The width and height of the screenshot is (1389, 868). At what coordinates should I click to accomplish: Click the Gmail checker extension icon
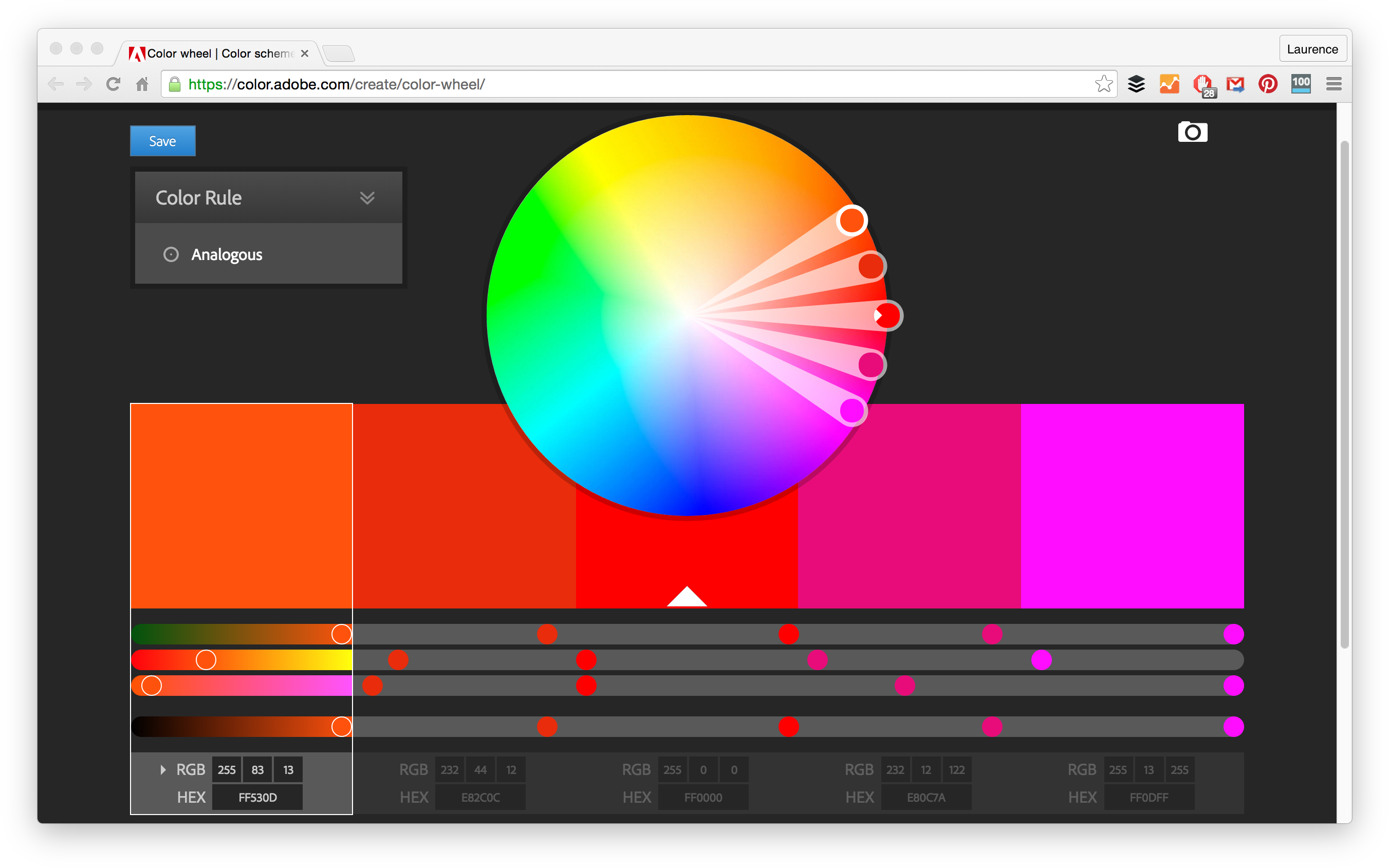pos(1236,84)
